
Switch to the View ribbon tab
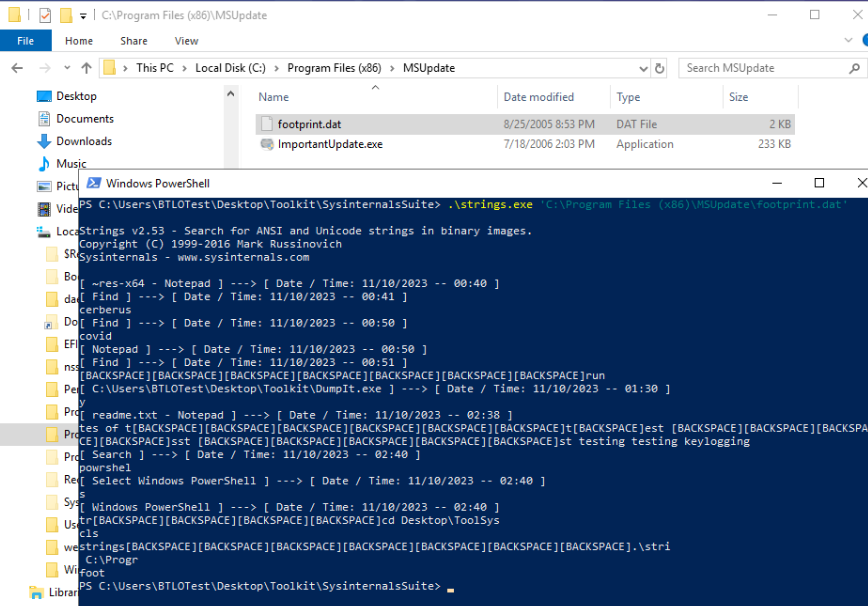187,41
